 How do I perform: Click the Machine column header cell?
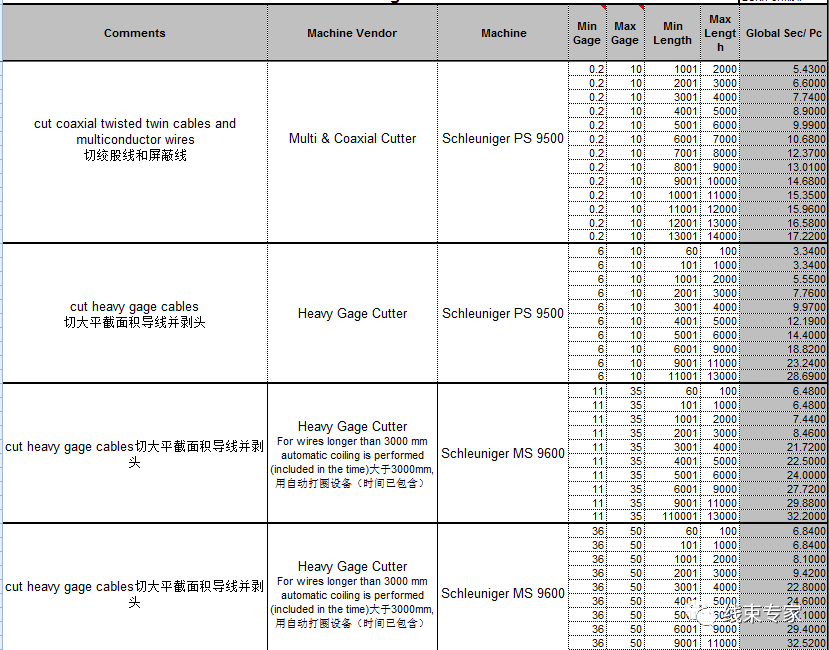click(x=503, y=33)
